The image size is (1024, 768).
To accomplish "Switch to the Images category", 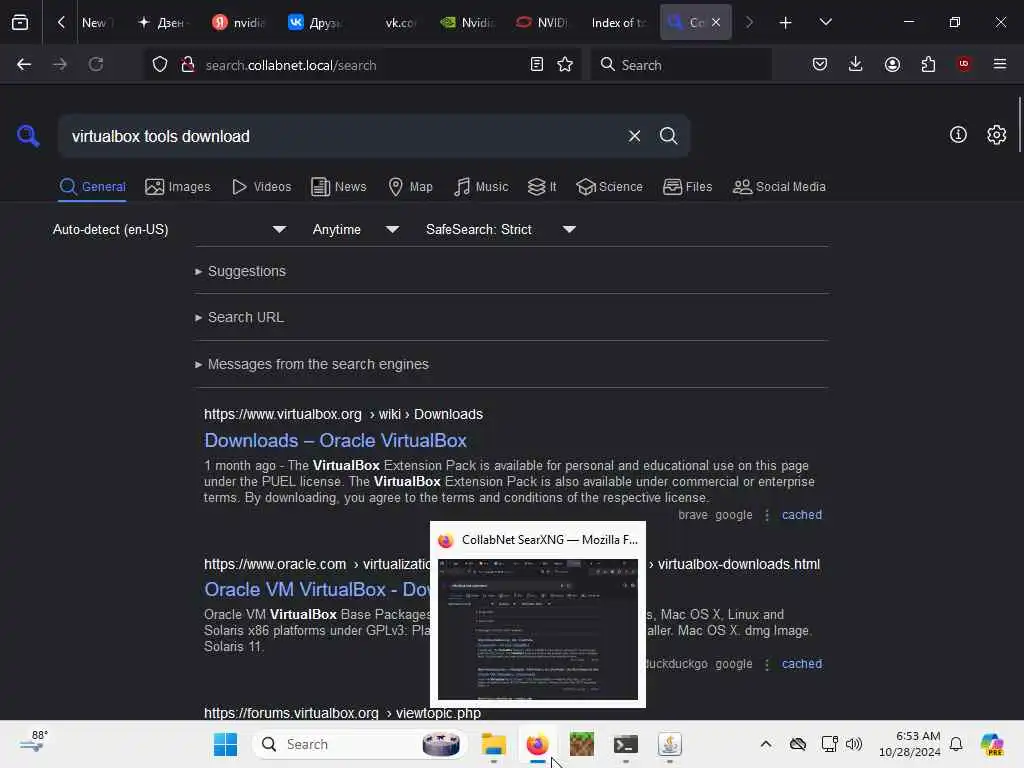I will tap(178, 187).
